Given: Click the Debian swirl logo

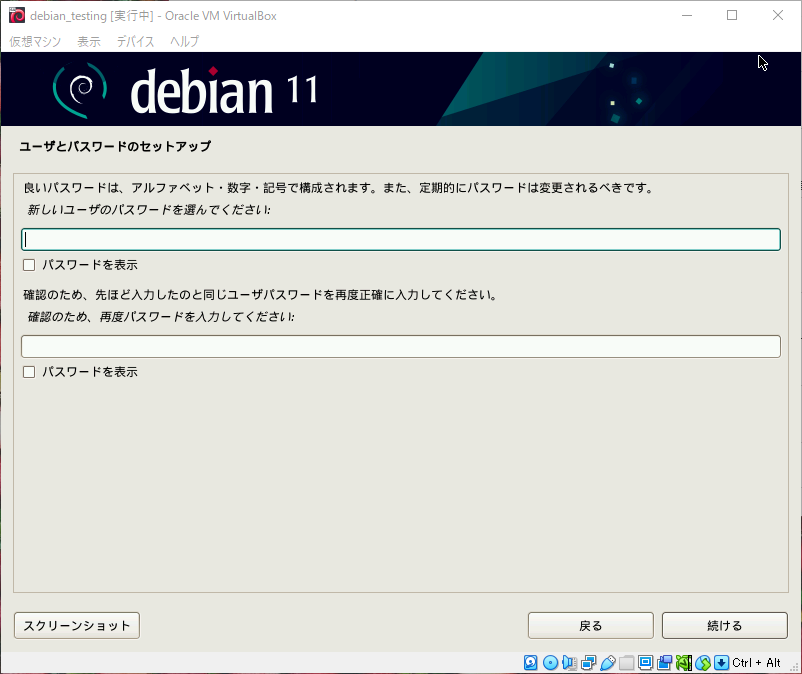Looking at the screenshot, I should (x=80, y=90).
